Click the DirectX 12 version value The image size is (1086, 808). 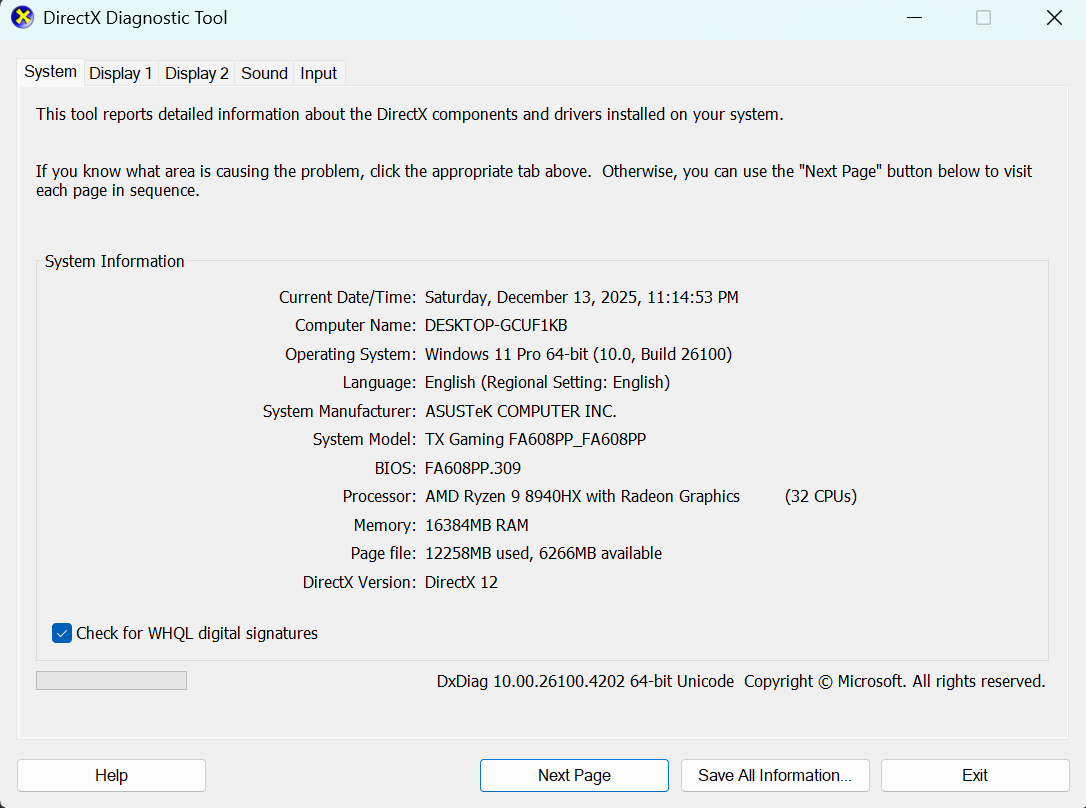(x=461, y=582)
